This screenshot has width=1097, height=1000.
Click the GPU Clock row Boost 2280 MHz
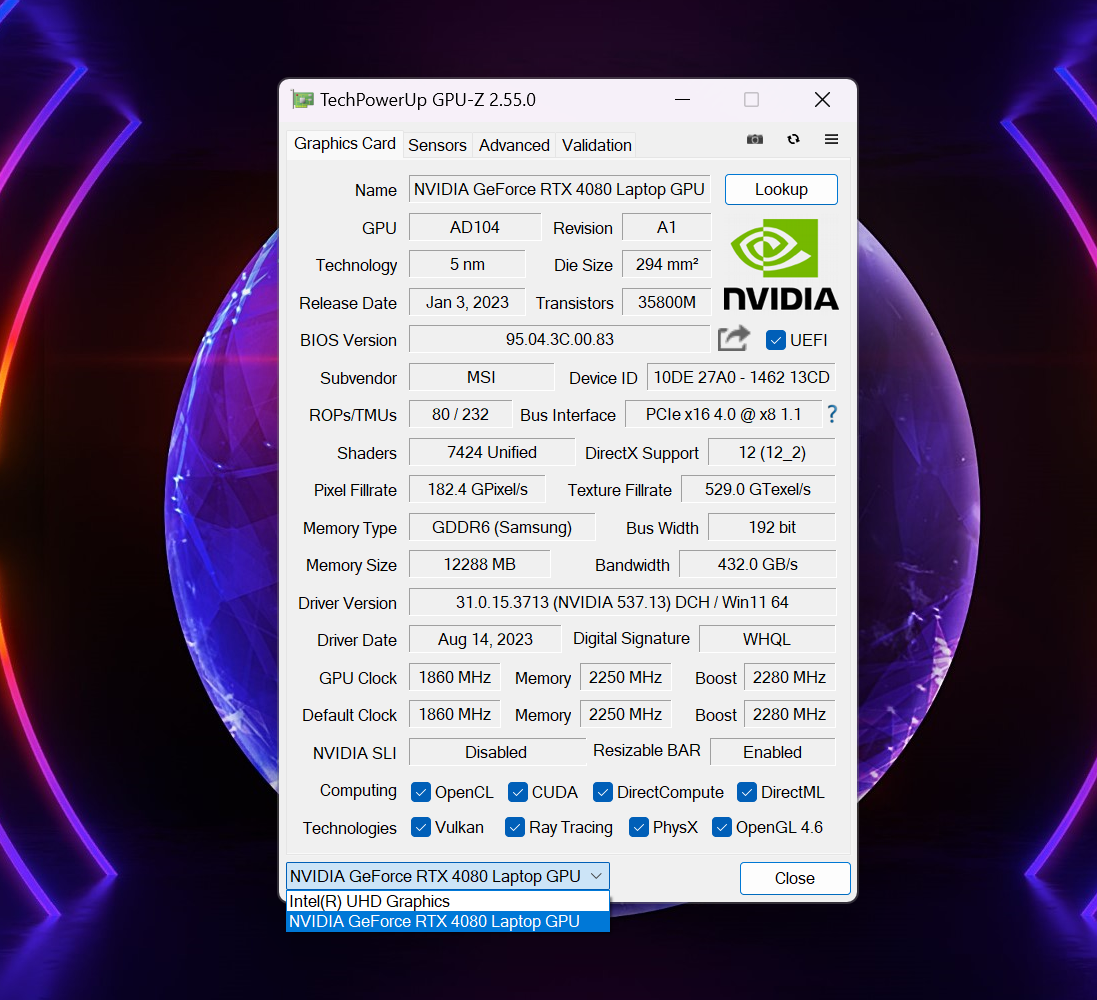[x=789, y=677]
